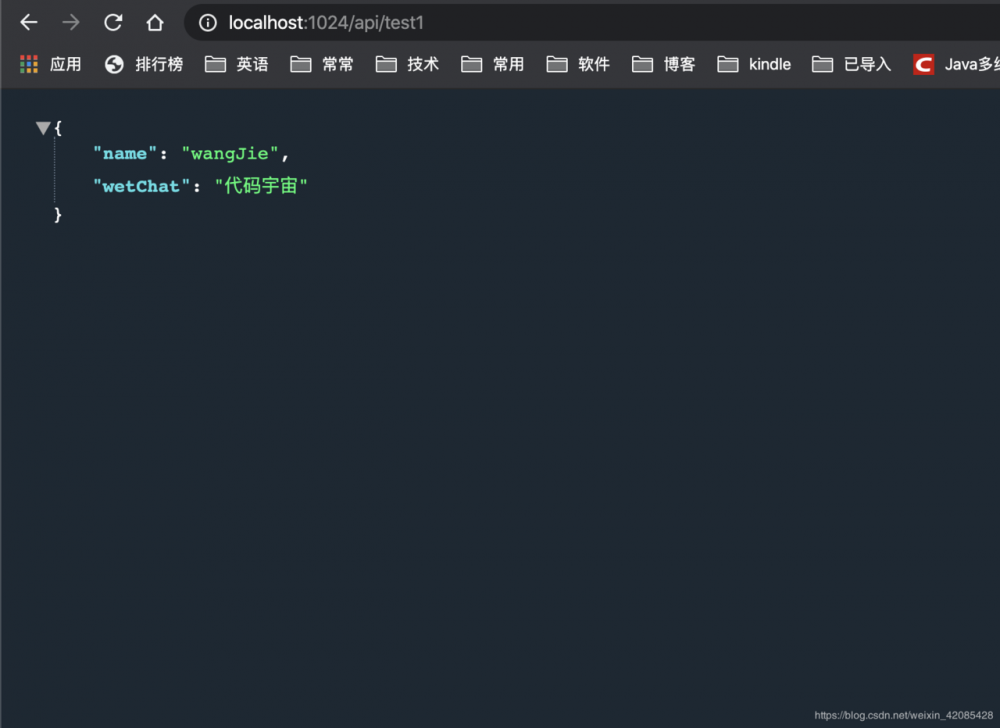Open the 博客 bookmark folder dropdown
The height and width of the screenshot is (728, 1000).
click(x=643, y=63)
